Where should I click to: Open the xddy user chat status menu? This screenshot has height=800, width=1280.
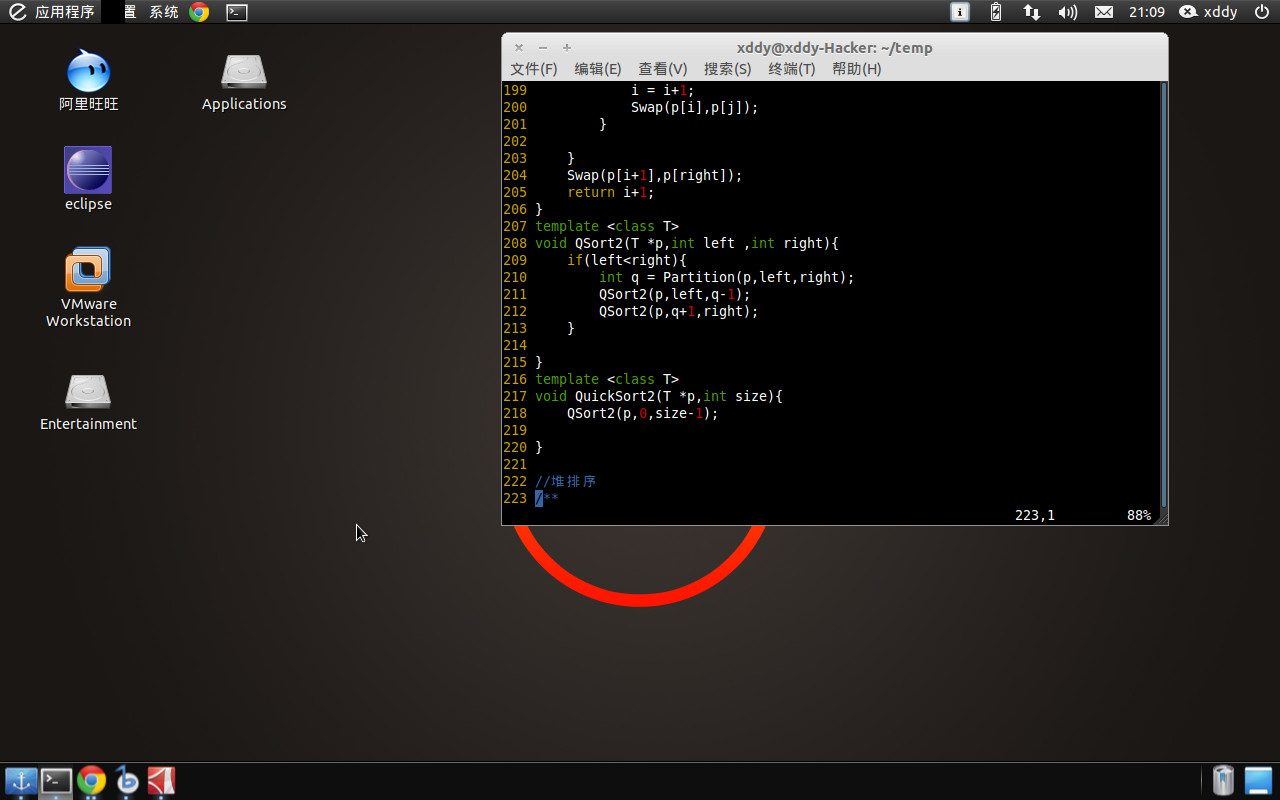[1208, 12]
